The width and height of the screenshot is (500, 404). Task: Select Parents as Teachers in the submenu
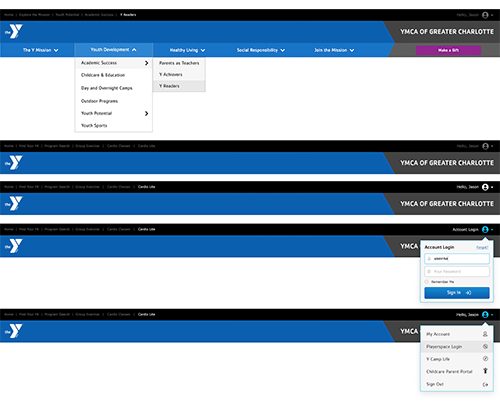click(179, 63)
